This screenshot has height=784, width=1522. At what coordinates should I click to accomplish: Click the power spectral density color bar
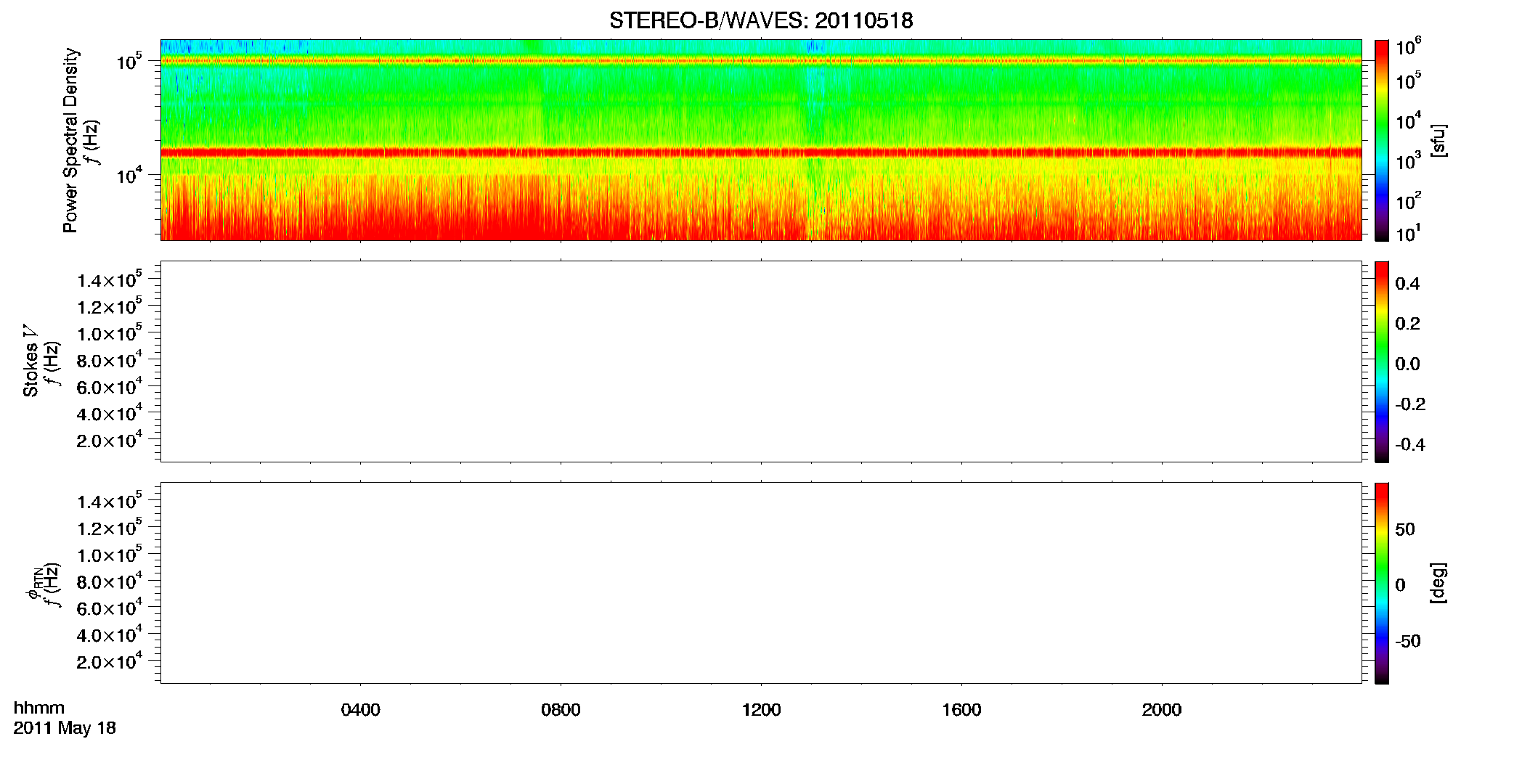point(1382,140)
